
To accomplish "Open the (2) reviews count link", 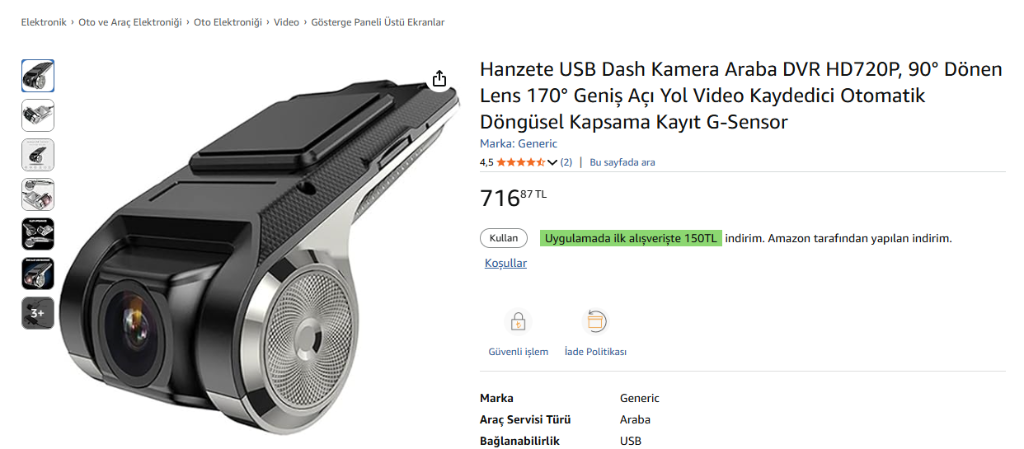I will (x=566, y=162).
